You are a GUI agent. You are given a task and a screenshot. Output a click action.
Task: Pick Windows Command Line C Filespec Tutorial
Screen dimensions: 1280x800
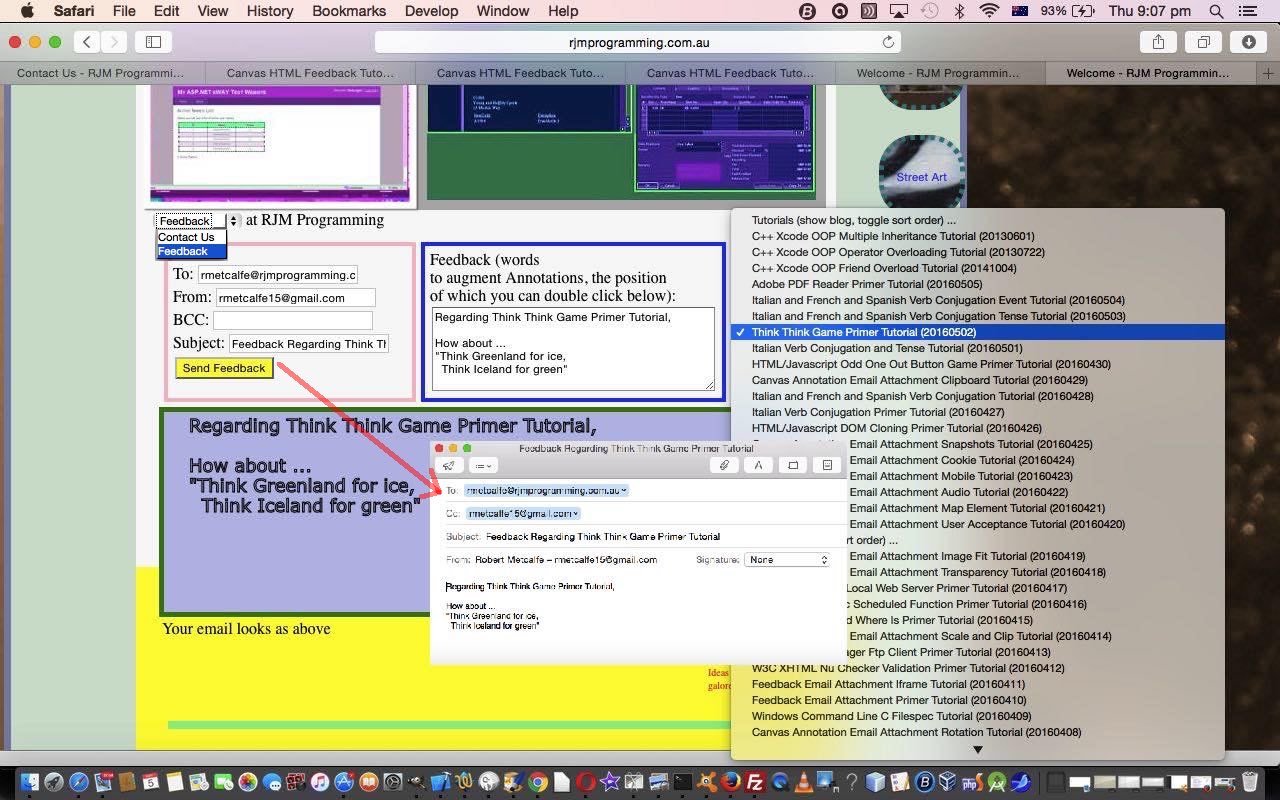click(978, 716)
